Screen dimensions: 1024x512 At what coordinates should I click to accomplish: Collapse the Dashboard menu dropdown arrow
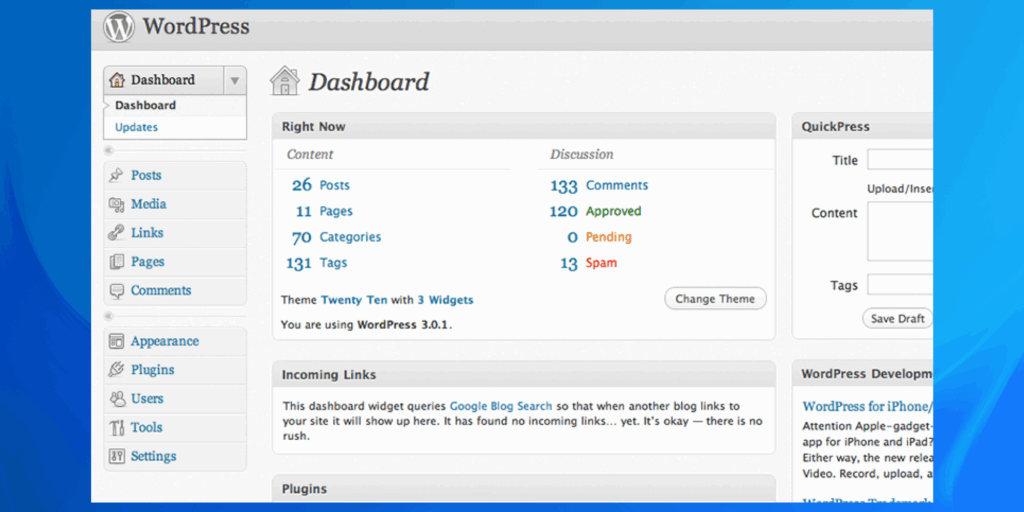(234, 80)
